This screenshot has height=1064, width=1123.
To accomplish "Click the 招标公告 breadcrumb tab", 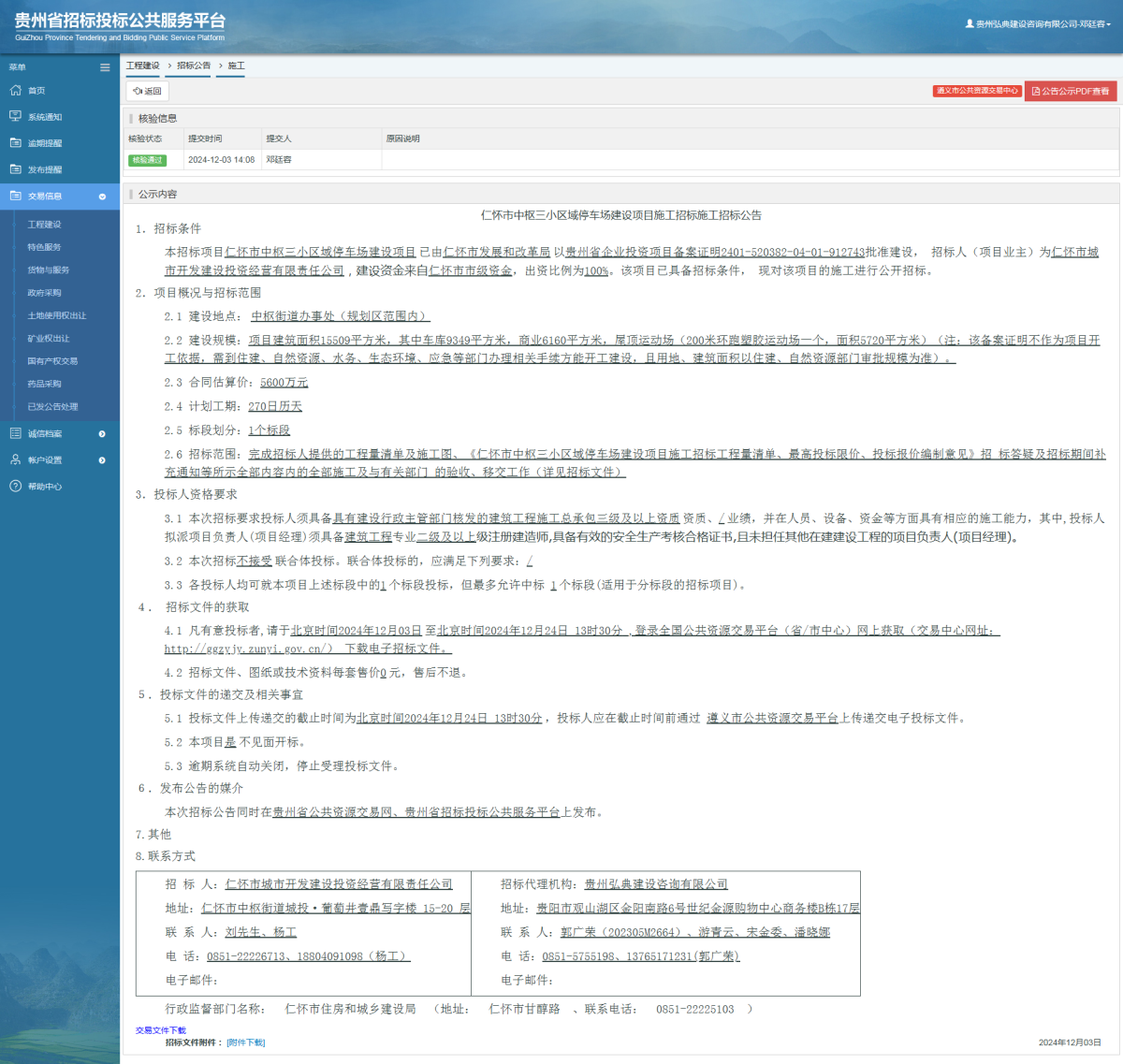I will point(194,66).
